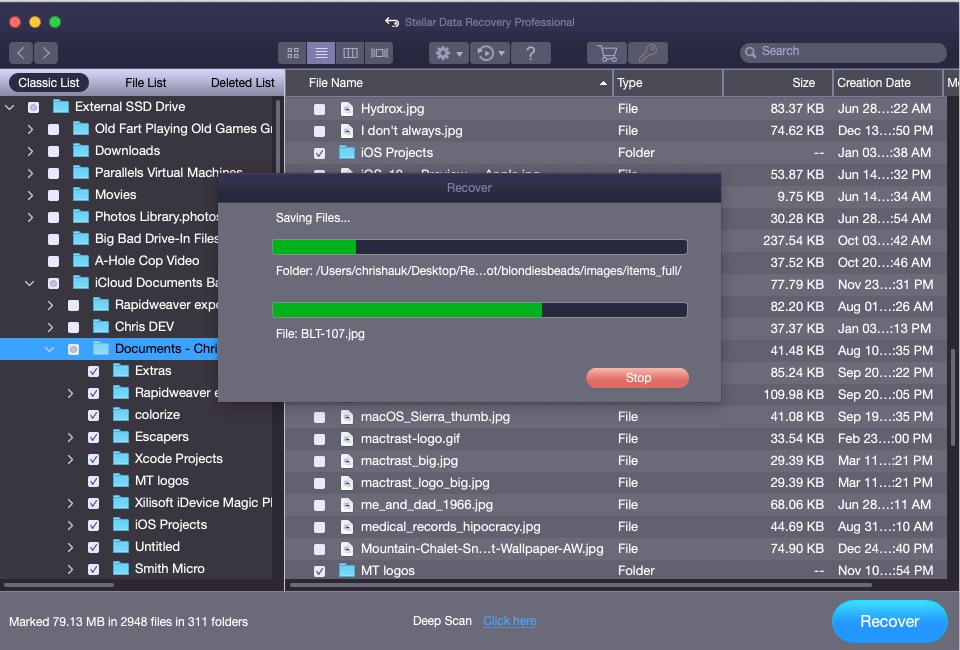Click the iOS Projects folder icon in file list
The image size is (960, 650).
click(x=347, y=152)
